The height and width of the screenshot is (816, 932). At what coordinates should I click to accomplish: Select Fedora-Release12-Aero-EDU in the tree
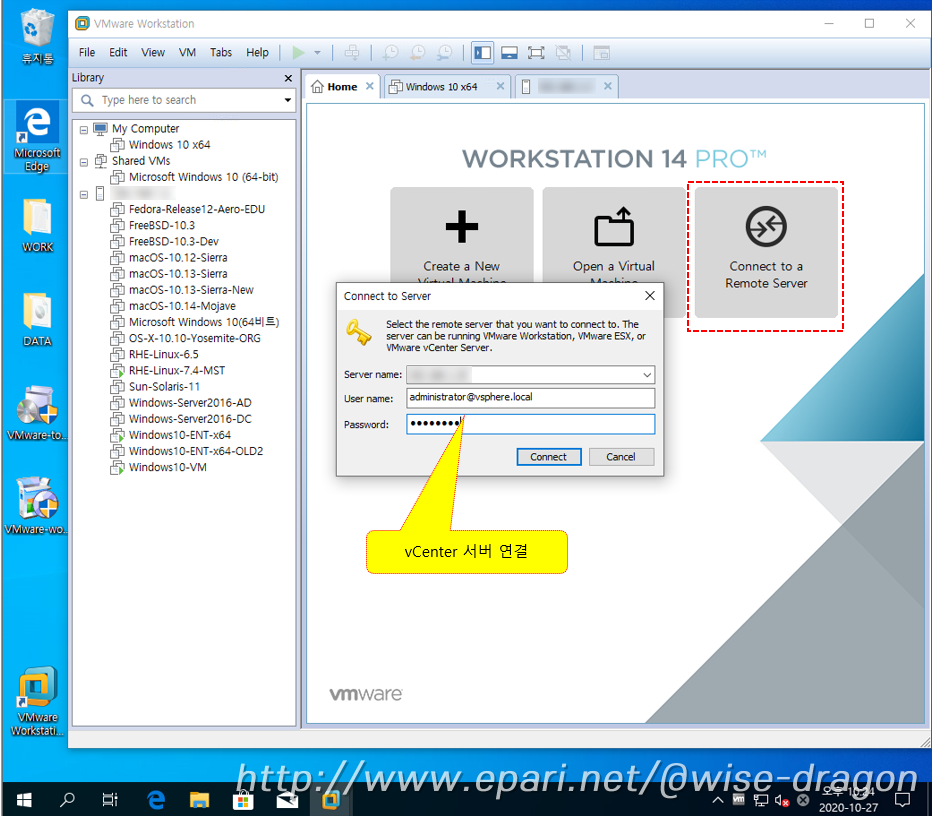[196, 209]
